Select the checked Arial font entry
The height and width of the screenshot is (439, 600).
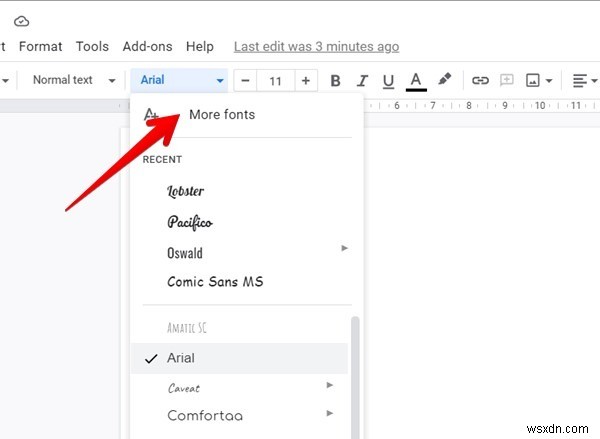point(240,358)
